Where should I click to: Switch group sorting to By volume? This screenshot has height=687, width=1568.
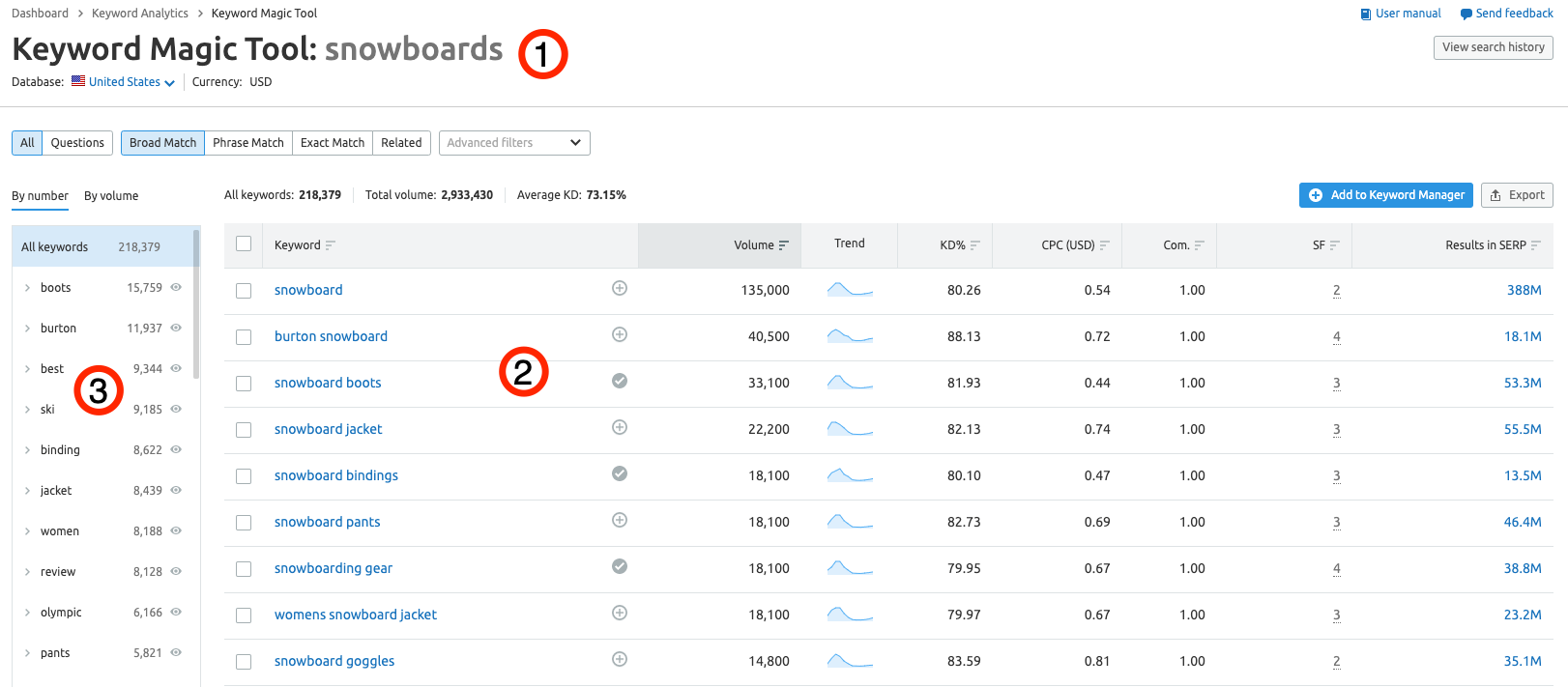111,196
